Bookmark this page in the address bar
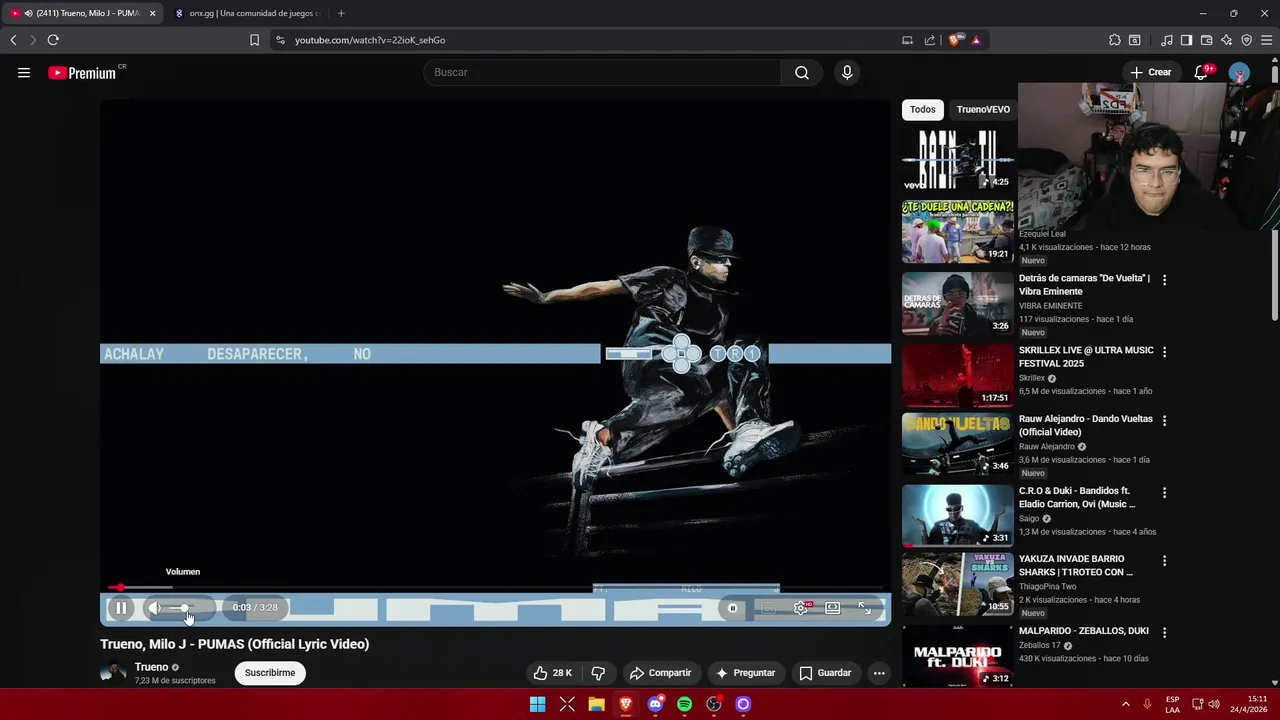This screenshot has width=1280, height=720. [254, 40]
